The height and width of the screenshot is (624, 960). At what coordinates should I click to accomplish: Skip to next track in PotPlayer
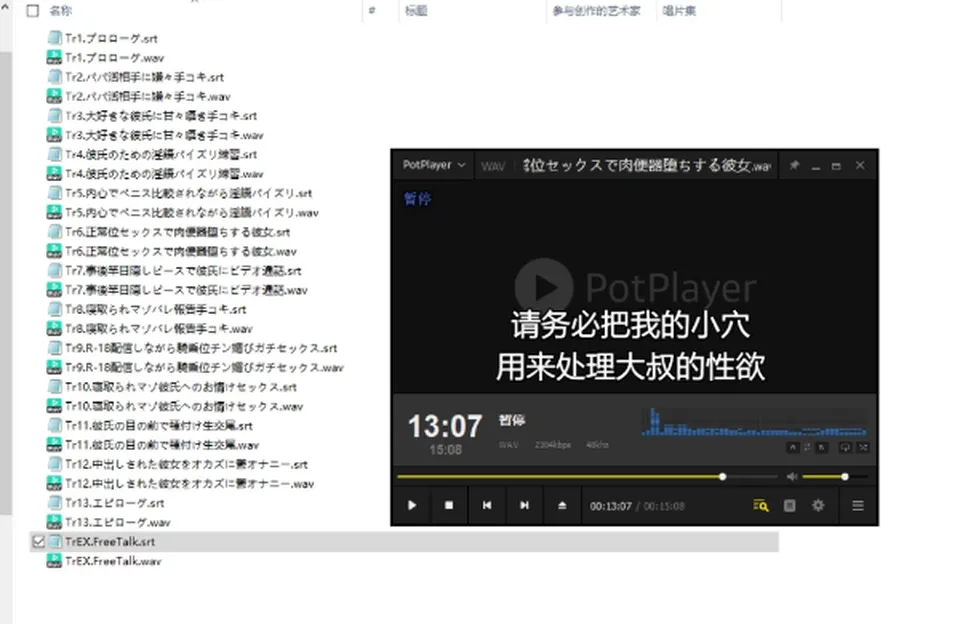(524, 505)
